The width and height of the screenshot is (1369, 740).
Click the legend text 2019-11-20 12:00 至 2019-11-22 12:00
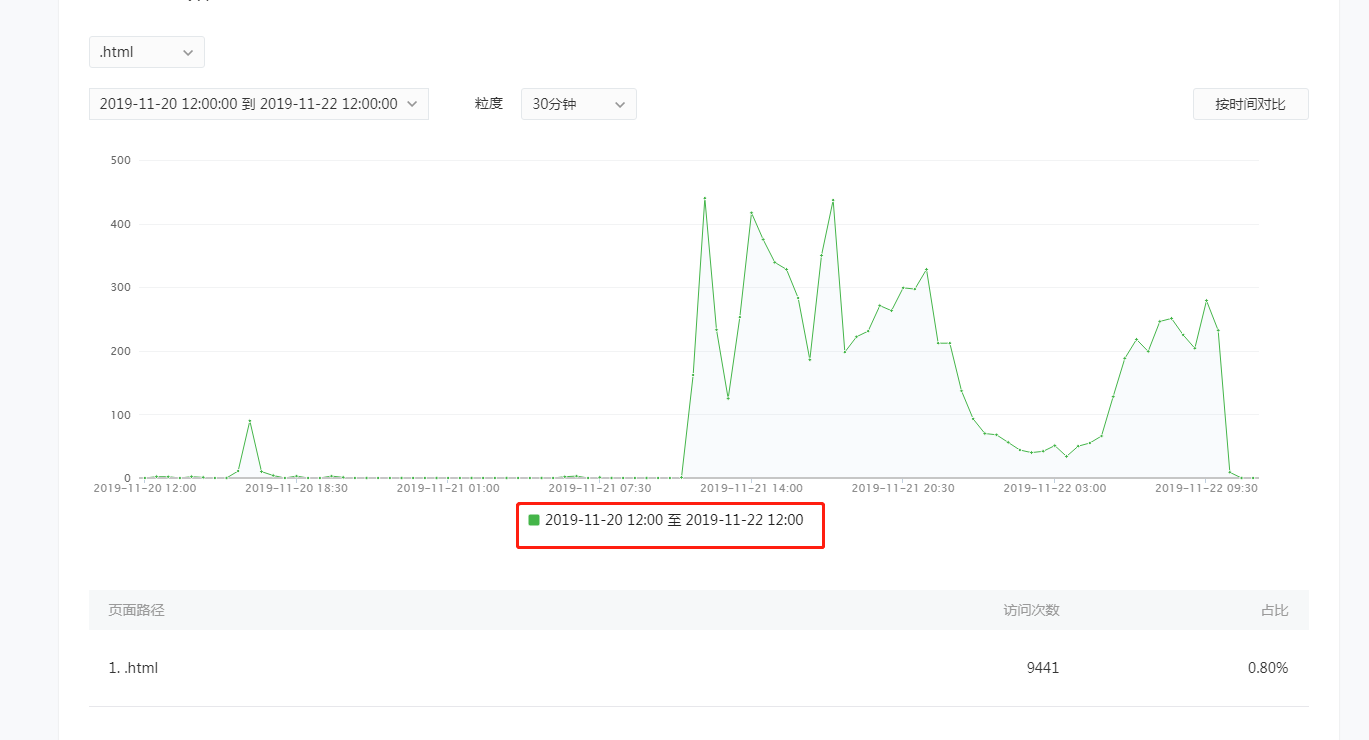(674, 520)
